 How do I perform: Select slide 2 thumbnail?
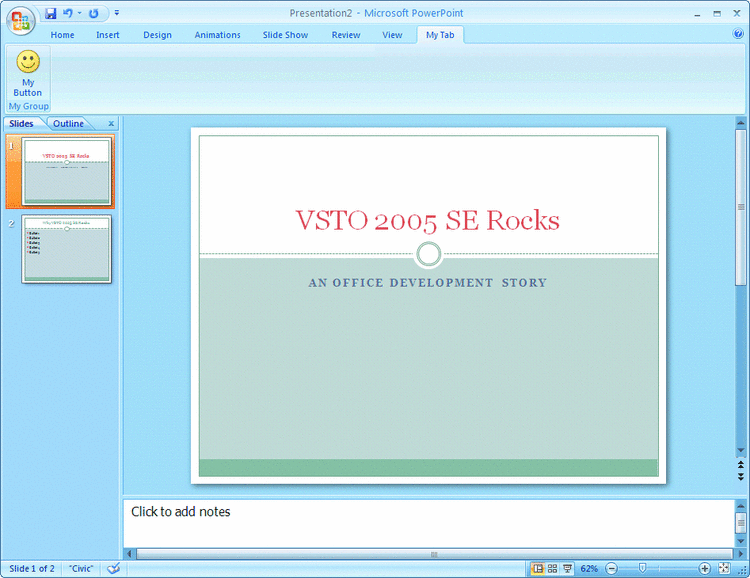[x=66, y=249]
